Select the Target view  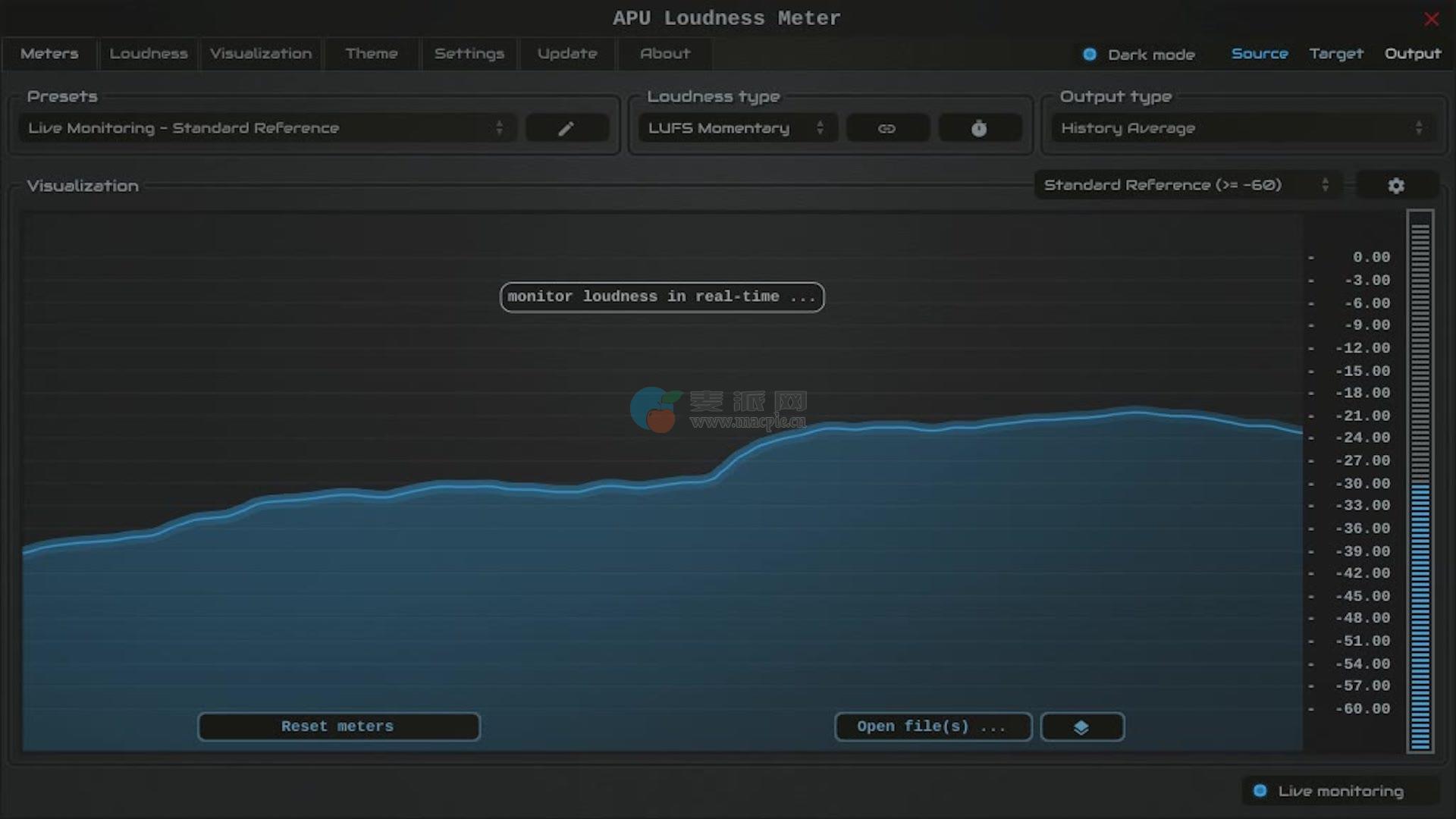[1336, 54]
